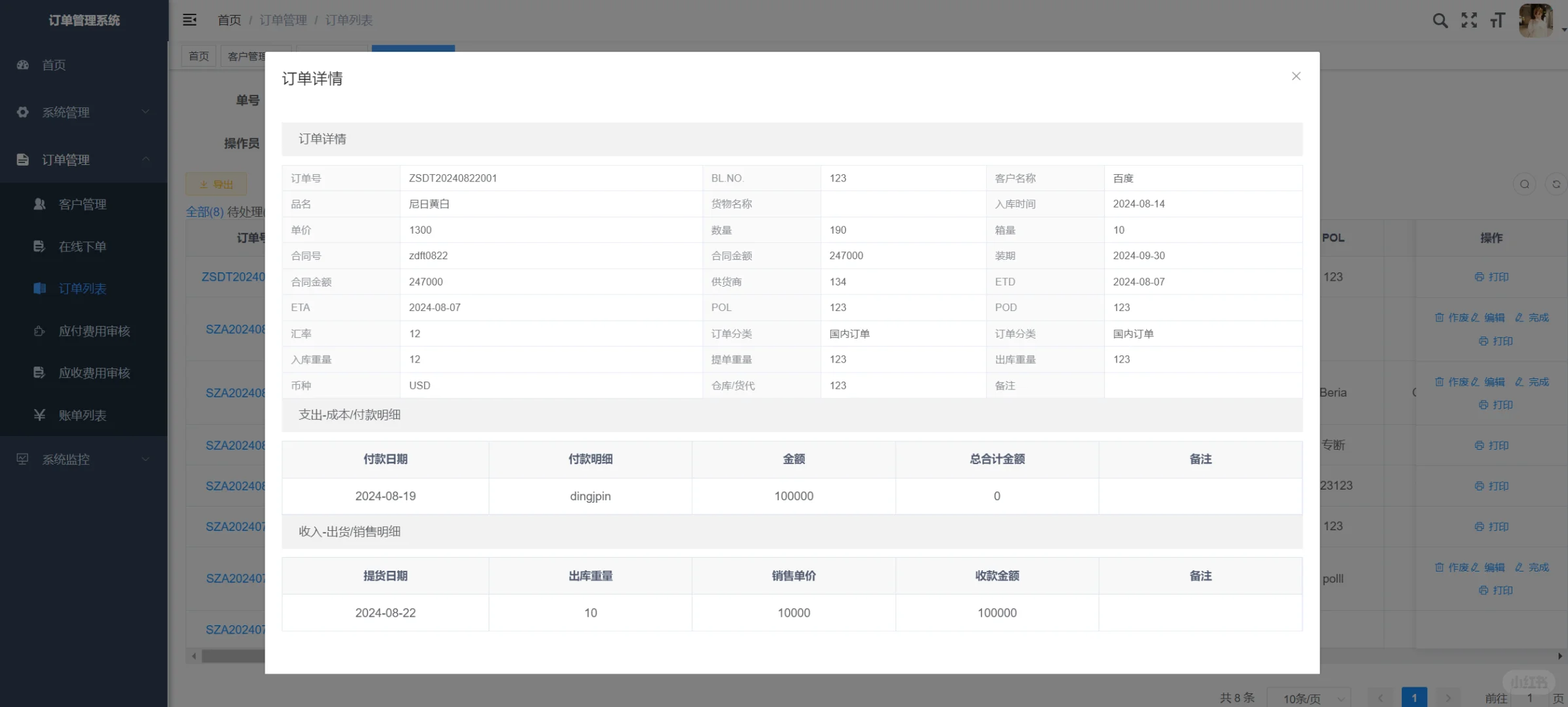Screen dimensions: 1568x707
Task: Open 在线下单 menu item
Action: [x=82, y=247]
